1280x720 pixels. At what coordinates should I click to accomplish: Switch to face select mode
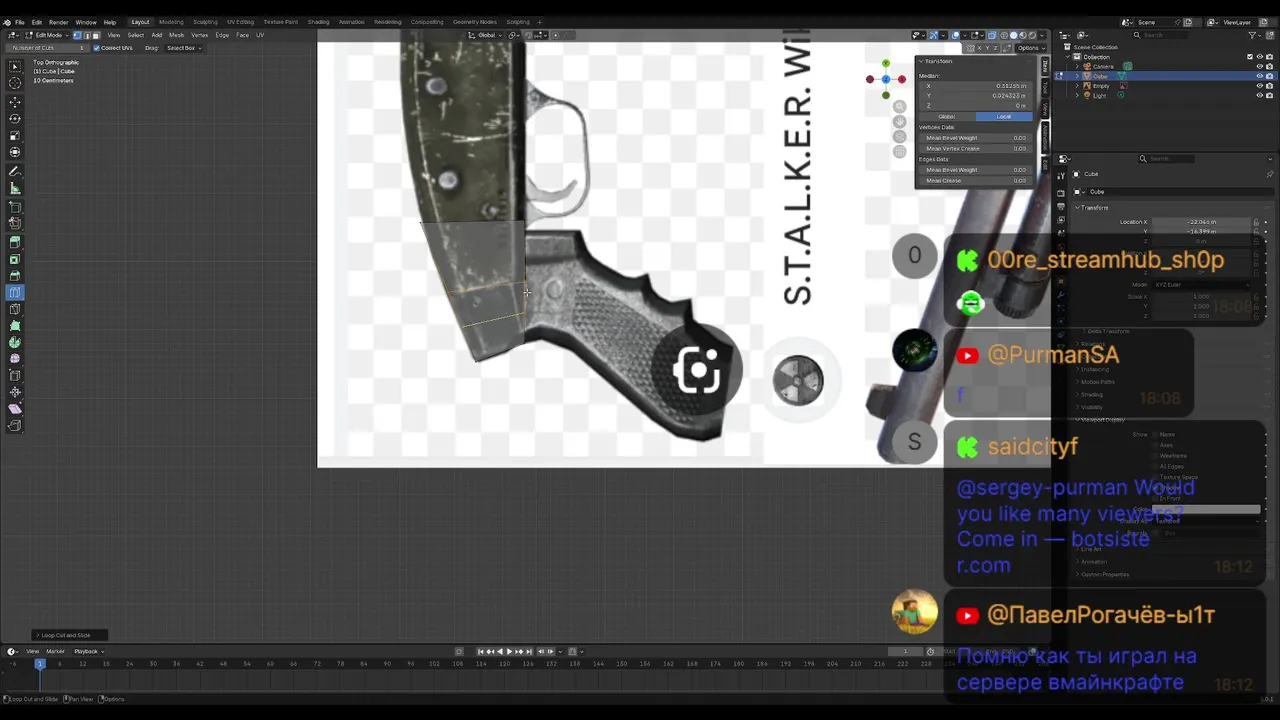tap(96, 35)
